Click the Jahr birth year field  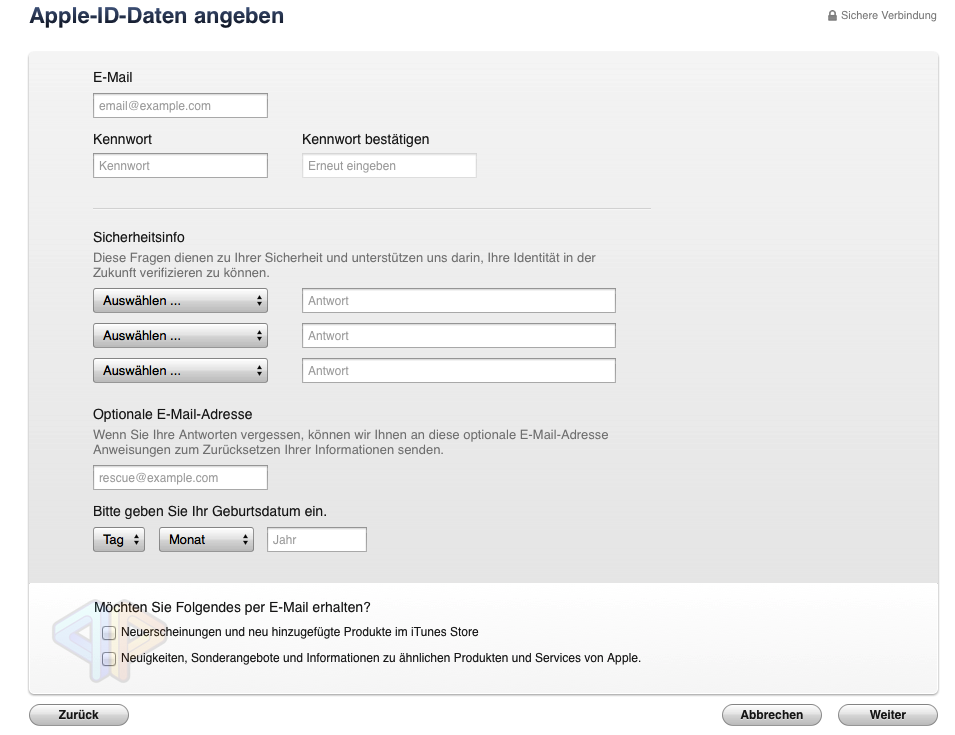click(x=316, y=539)
